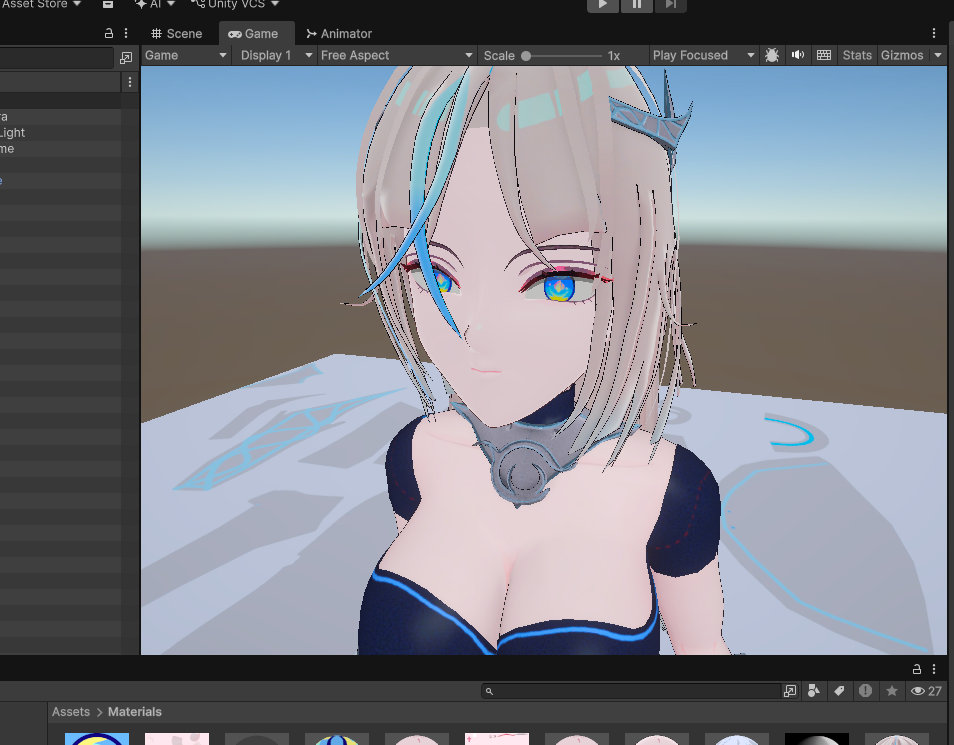This screenshot has height=745, width=954.
Task: Open the Free Aspect resolution dropdown
Action: pyautogui.click(x=397, y=55)
